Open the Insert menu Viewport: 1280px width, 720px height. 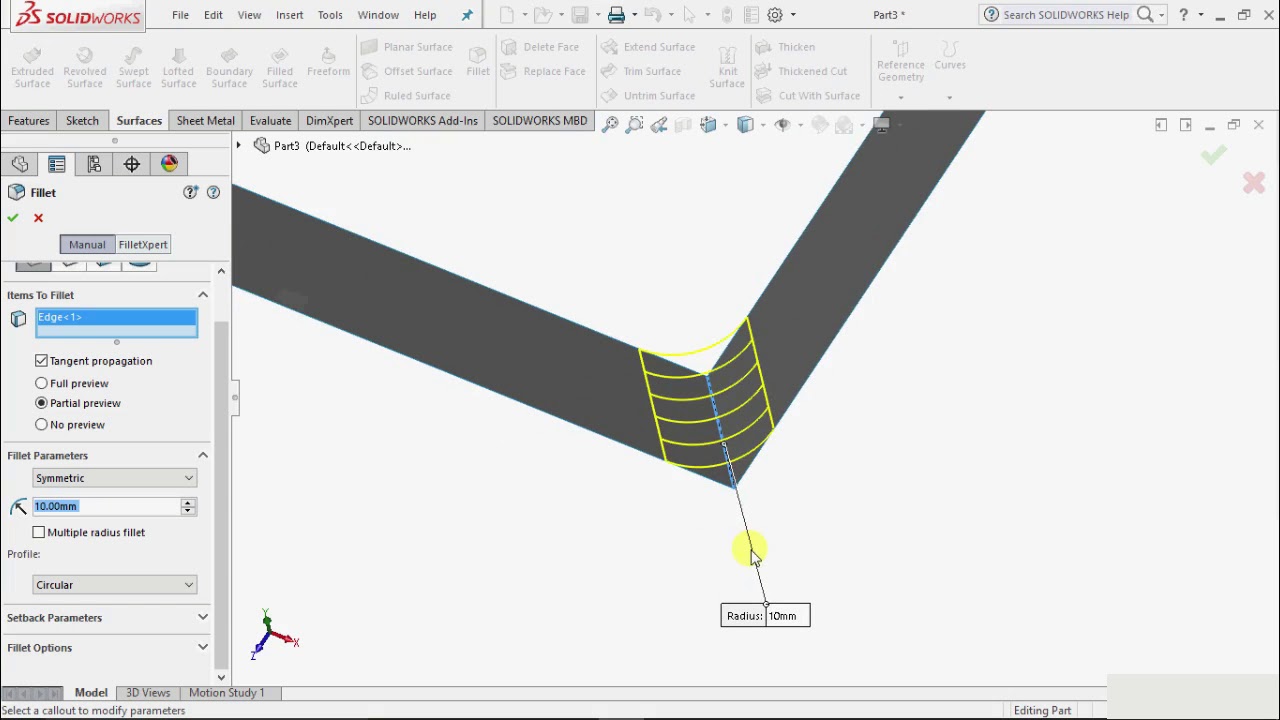point(290,15)
